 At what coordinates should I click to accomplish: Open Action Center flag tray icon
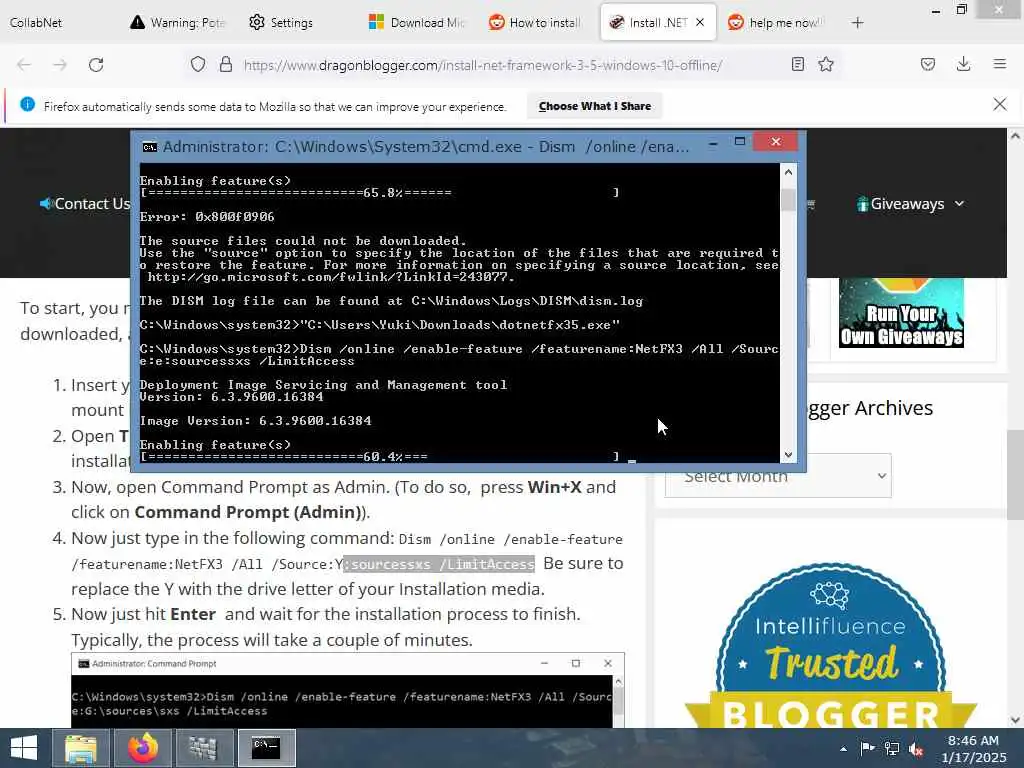point(867,748)
